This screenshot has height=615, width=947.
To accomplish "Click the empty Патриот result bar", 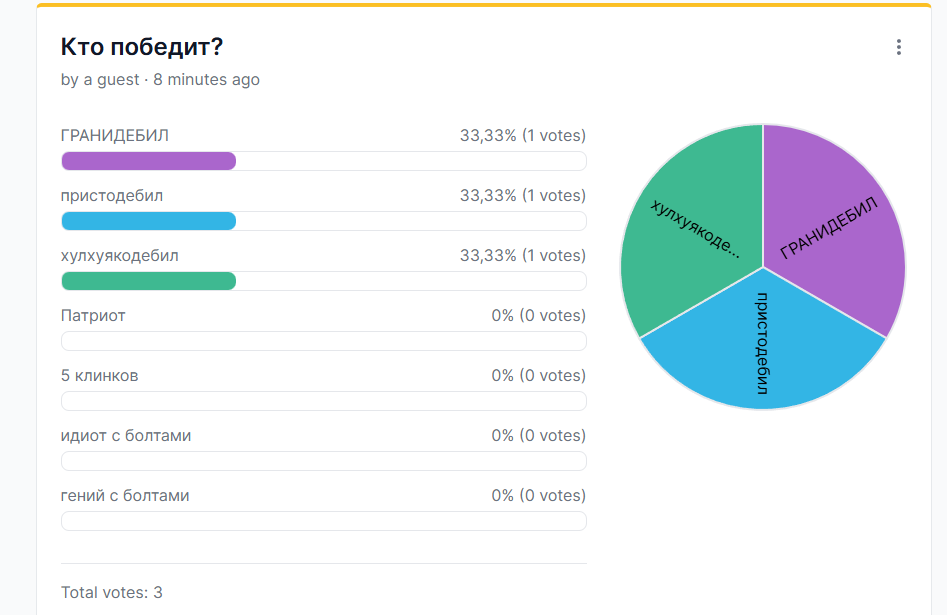I will 324,341.
